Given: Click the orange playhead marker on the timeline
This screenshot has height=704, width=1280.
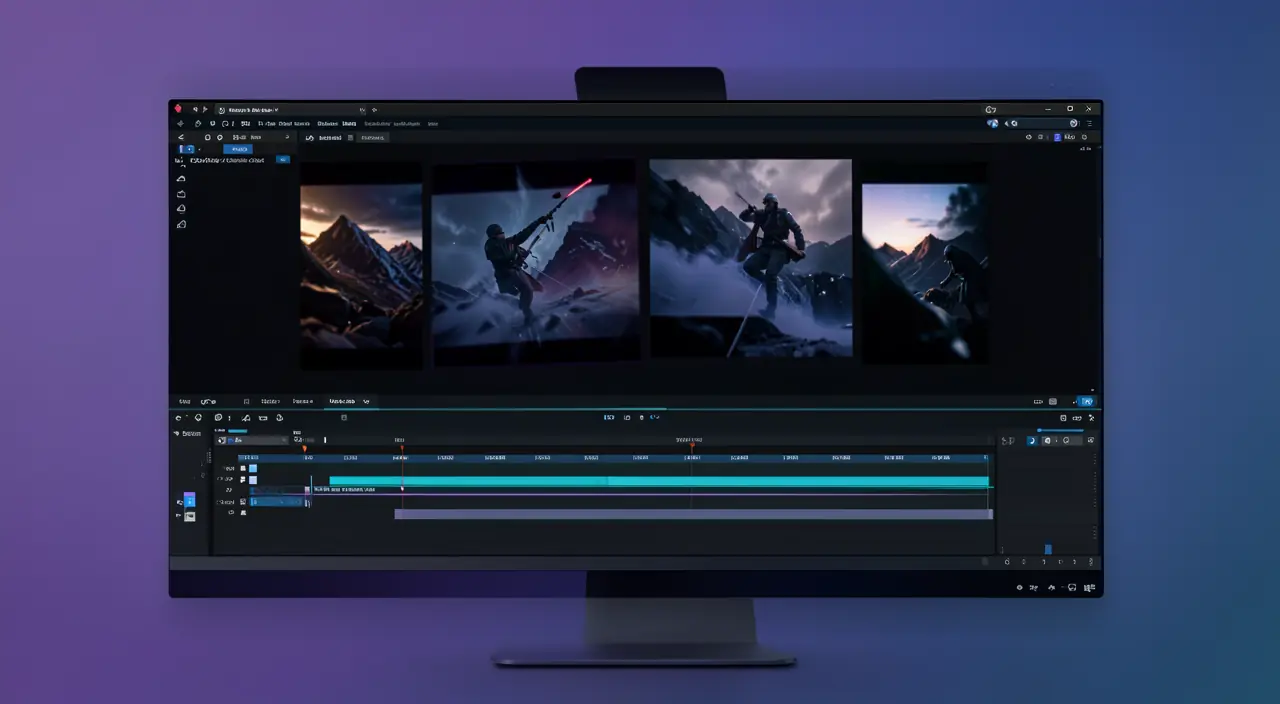Looking at the screenshot, I should (x=305, y=449).
